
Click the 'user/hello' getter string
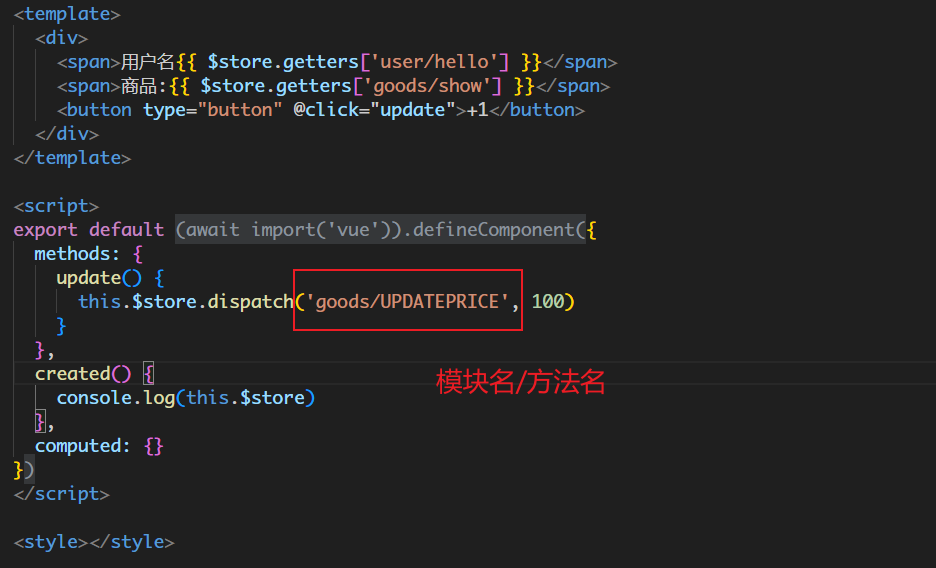pyautogui.click(x=439, y=61)
